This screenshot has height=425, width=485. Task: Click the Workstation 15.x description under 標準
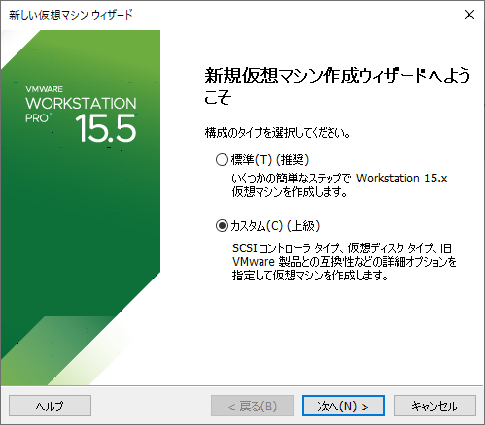pyautogui.click(x=339, y=185)
